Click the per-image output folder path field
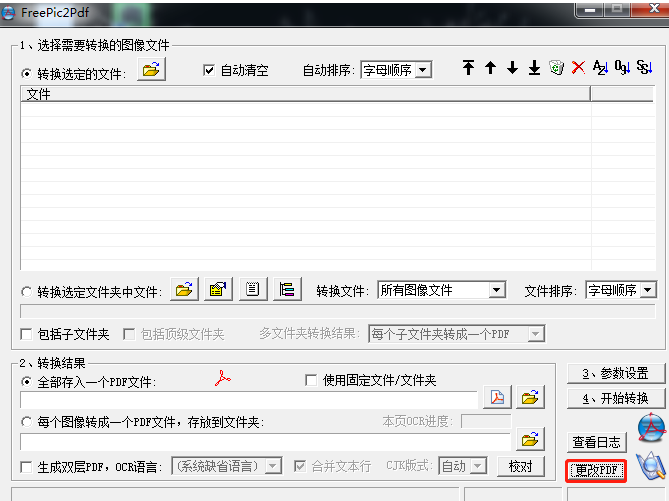 pyautogui.click(x=265, y=441)
